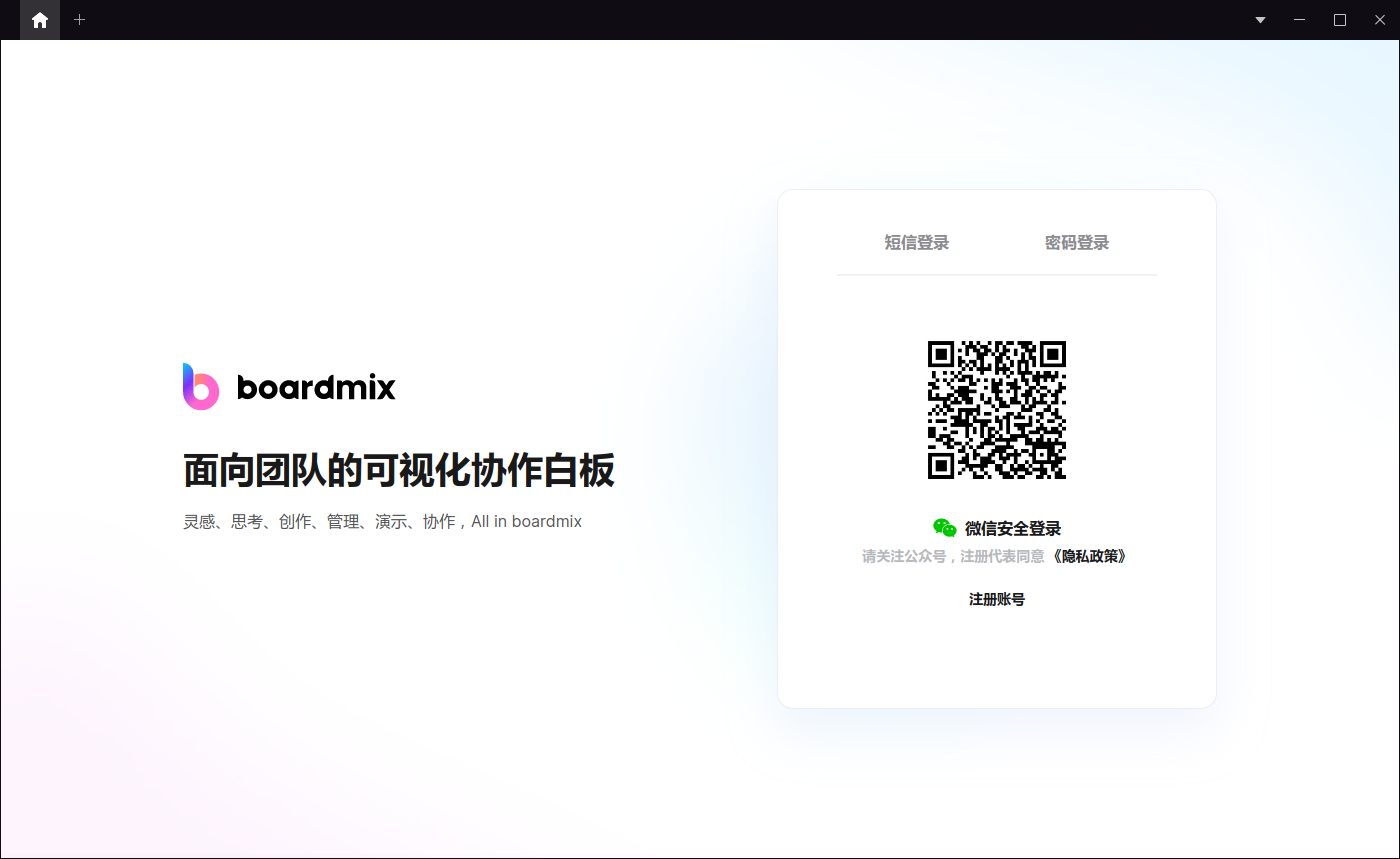Image resolution: width=1400 pixels, height=859 pixels.
Task: Click the 面向团队的可视化协作白板 headline
Action: coord(398,470)
